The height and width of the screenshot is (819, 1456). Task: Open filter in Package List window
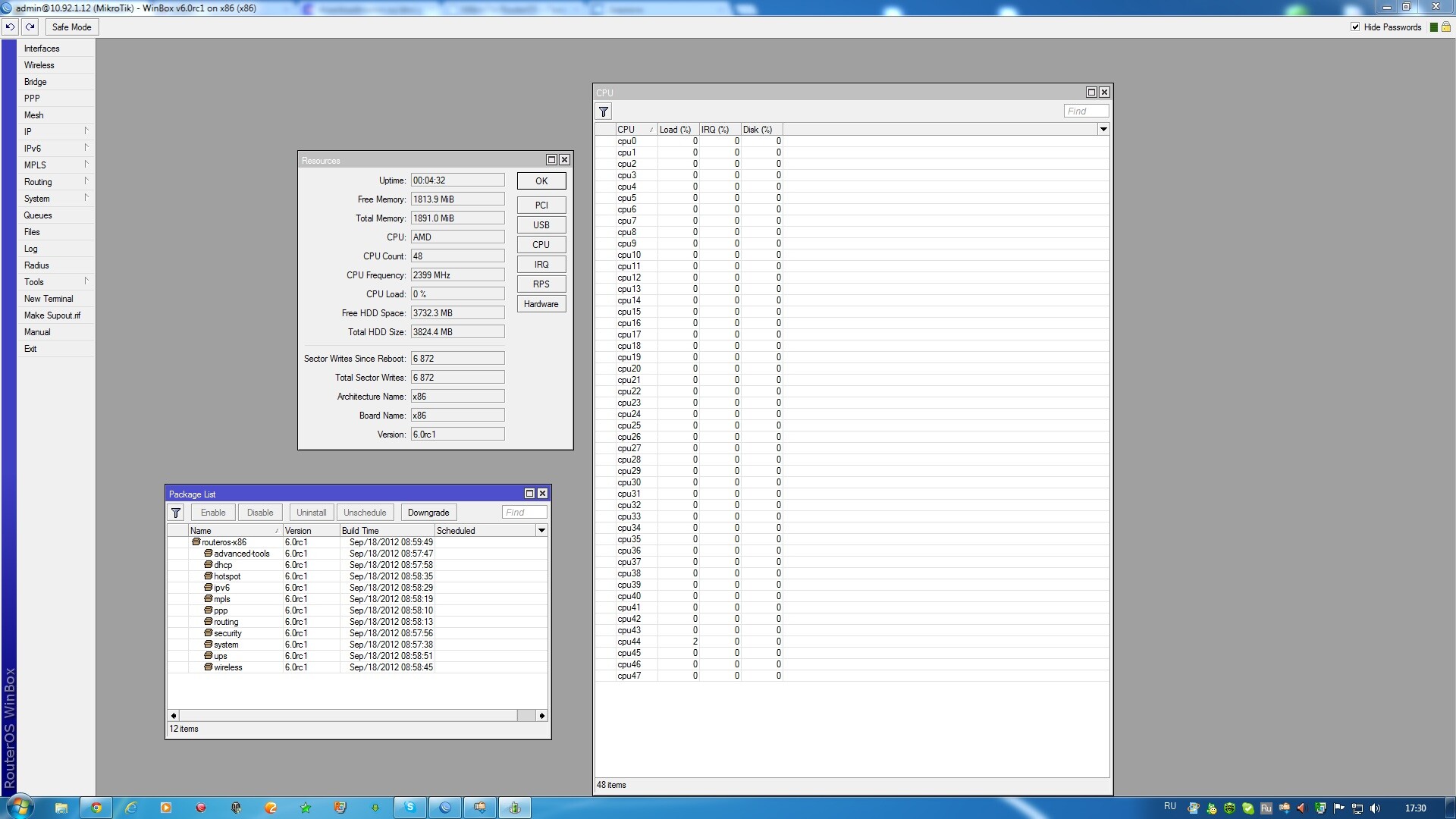(x=176, y=513)
